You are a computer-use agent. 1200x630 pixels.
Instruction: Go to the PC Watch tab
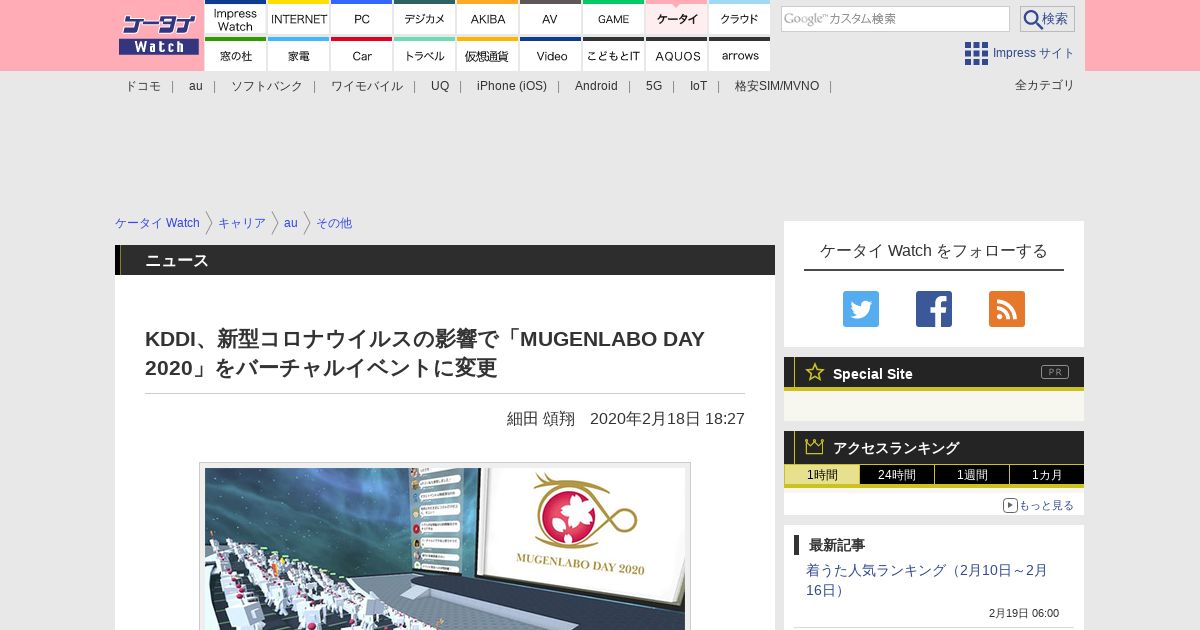[362, 18]
